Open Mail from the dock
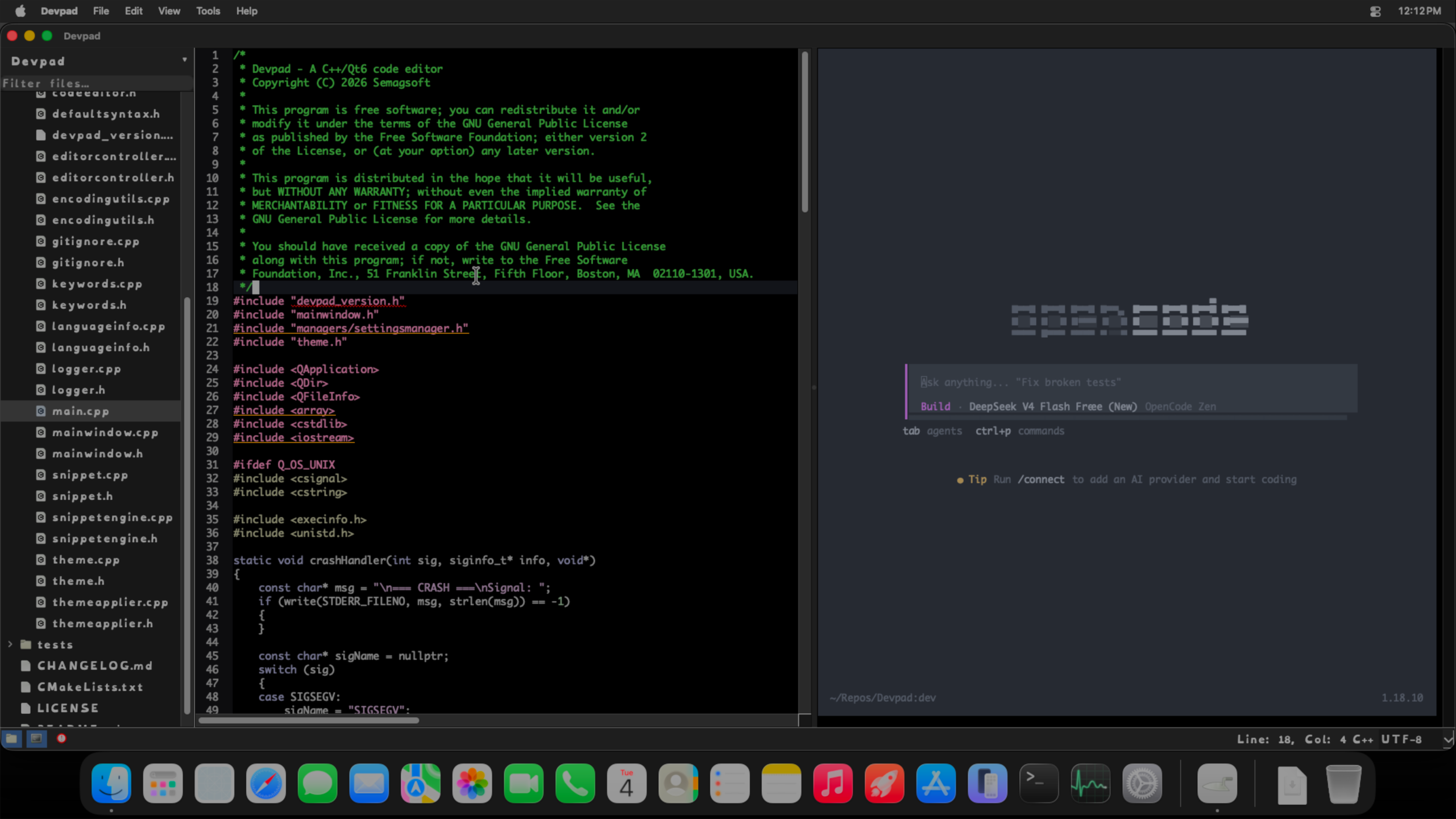Image resolution: width=1456 pixels, height=819 pixels. click(369, 784)
